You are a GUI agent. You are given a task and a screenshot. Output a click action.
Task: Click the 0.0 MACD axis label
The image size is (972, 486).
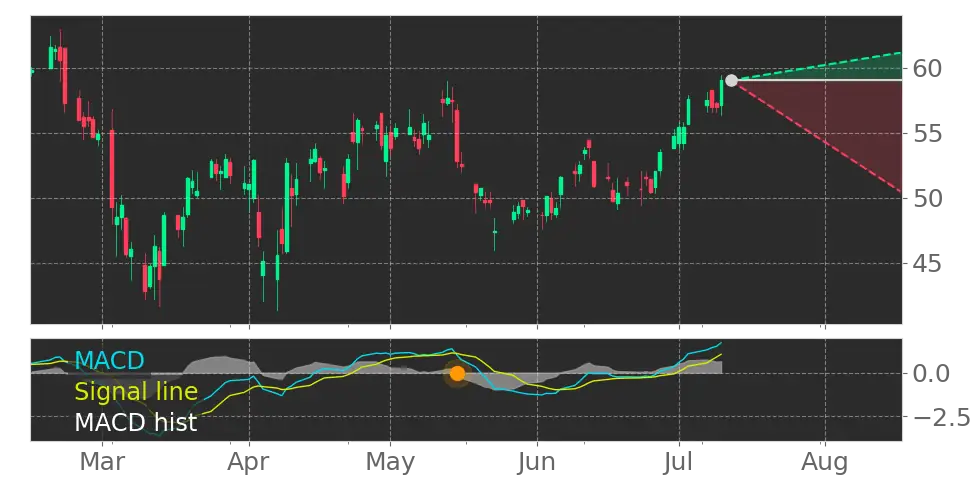(932, 373)
